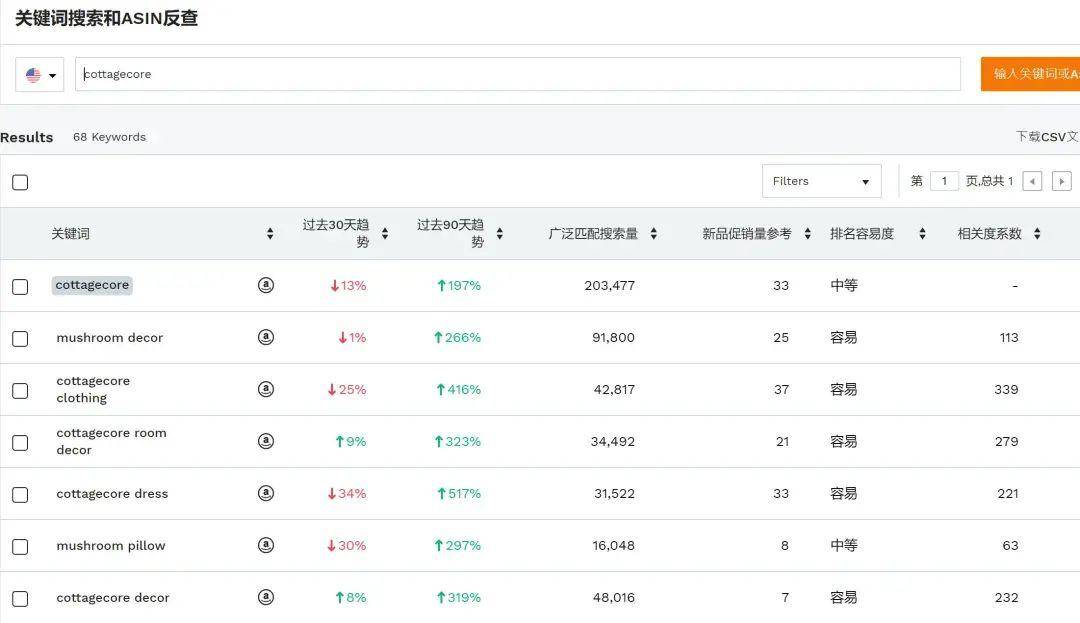Click Amazon icon for cottagecore clothing
The image size is (1080, 623).
click(x=265, y=389)
